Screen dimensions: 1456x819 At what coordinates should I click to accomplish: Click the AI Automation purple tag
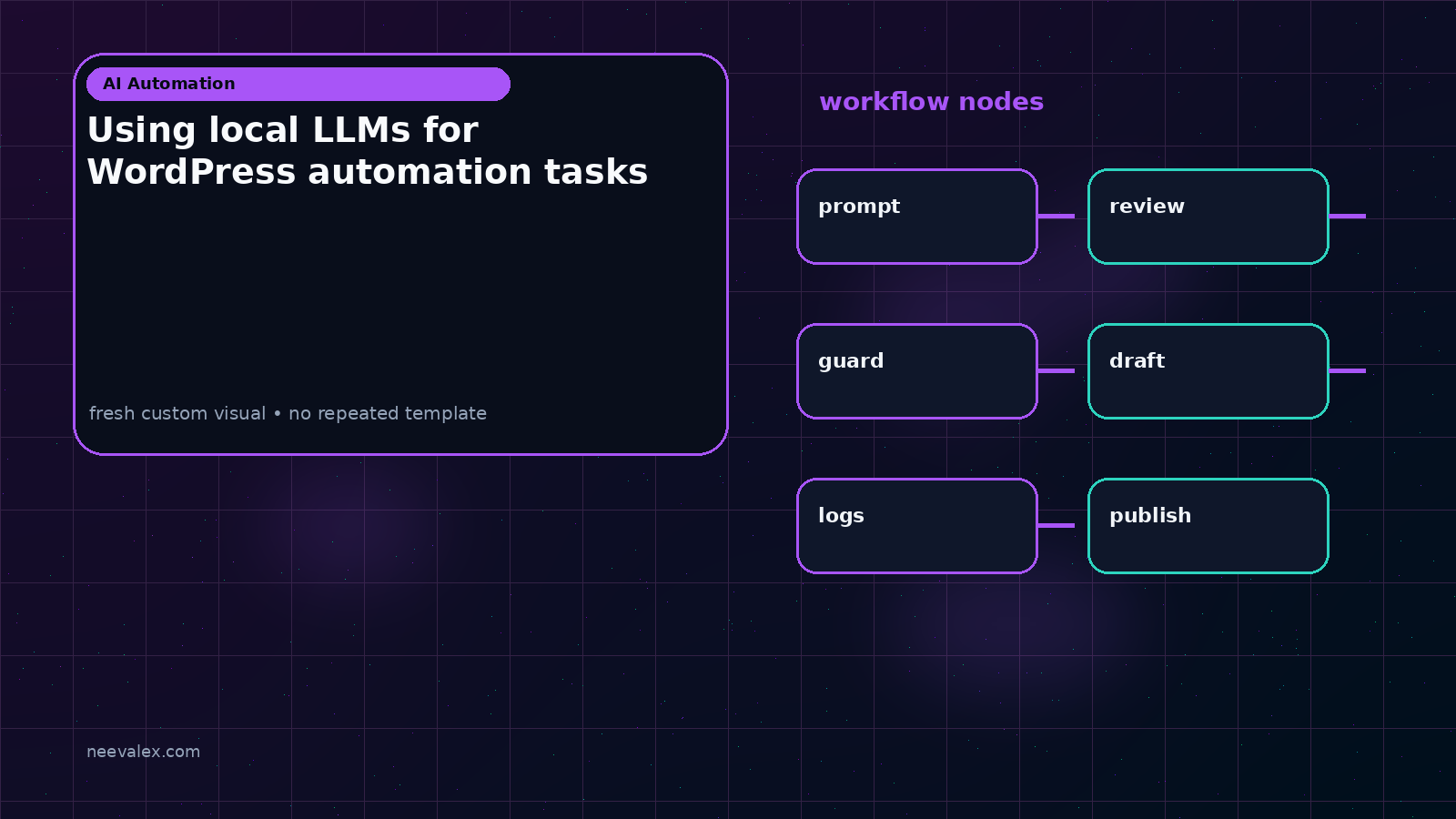[298, 84]
